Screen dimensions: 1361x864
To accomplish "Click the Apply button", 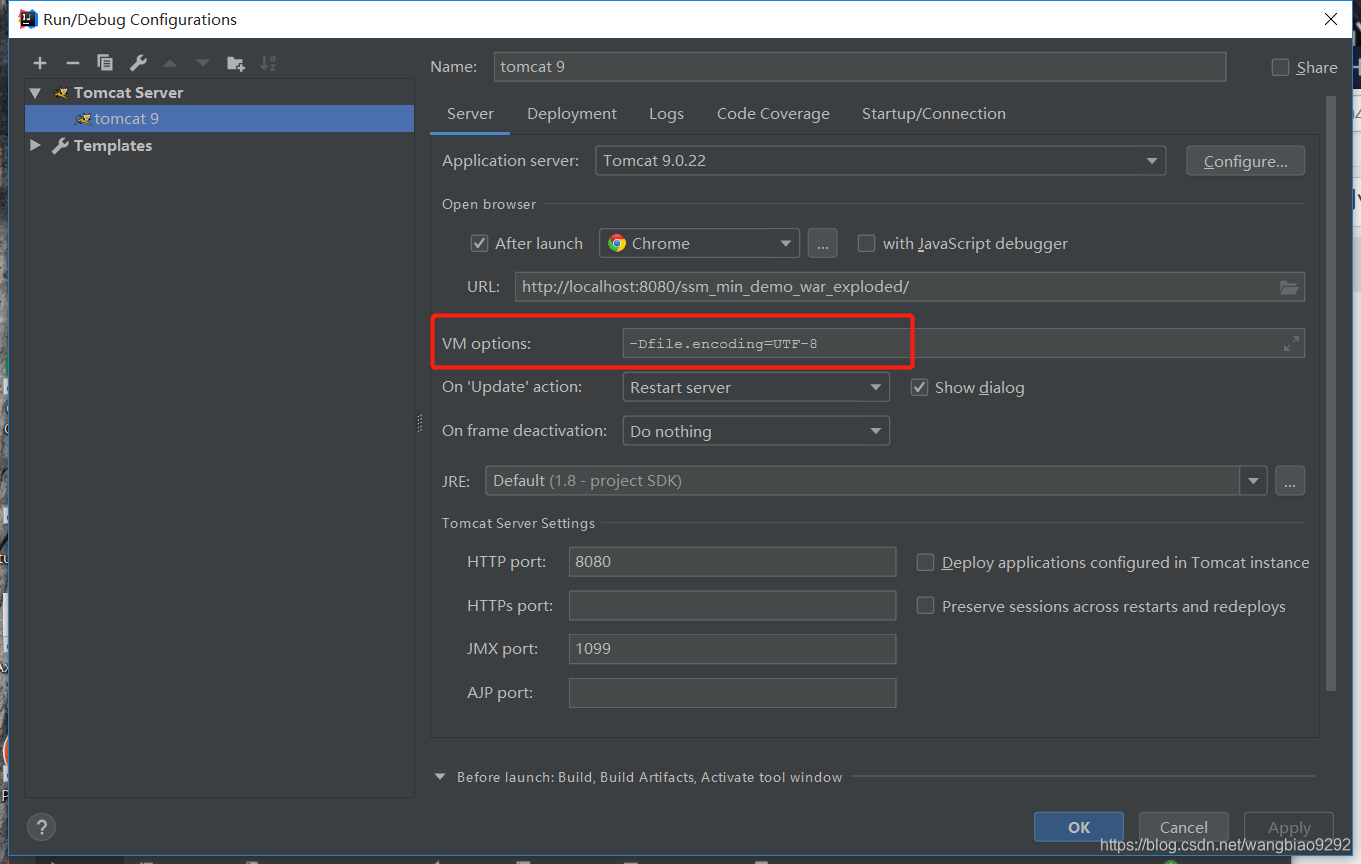I will click(1289, 827).
